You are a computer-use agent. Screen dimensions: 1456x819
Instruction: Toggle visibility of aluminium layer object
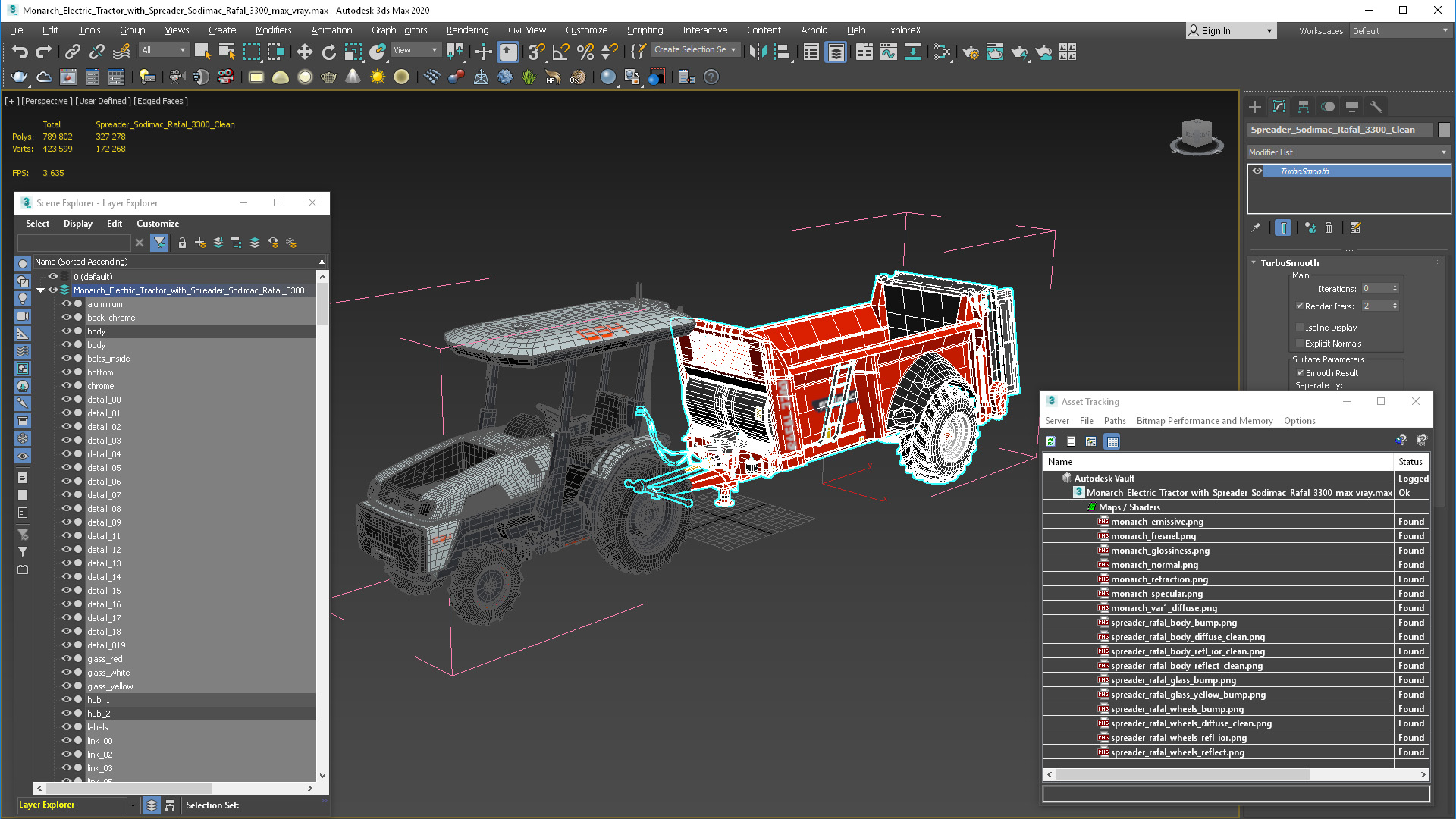coord(66,304)
